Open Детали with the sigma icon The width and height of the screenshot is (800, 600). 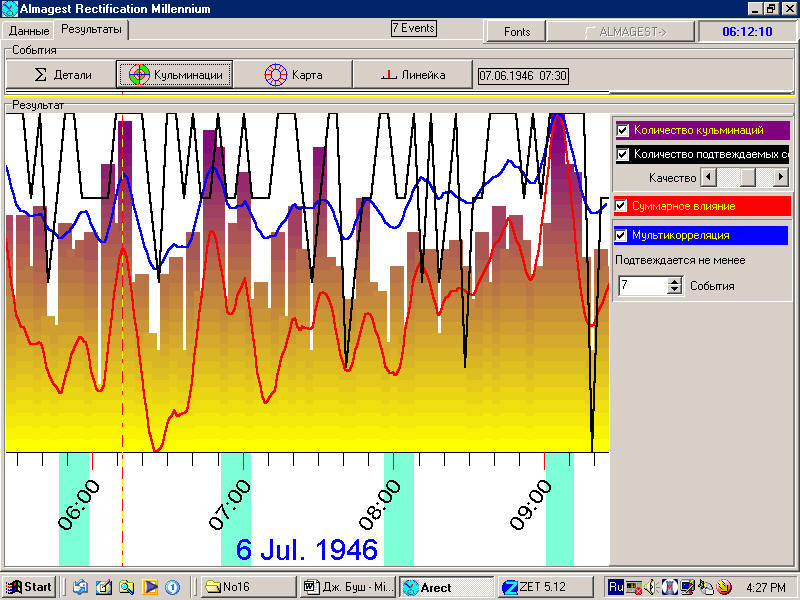coord(61,74)
